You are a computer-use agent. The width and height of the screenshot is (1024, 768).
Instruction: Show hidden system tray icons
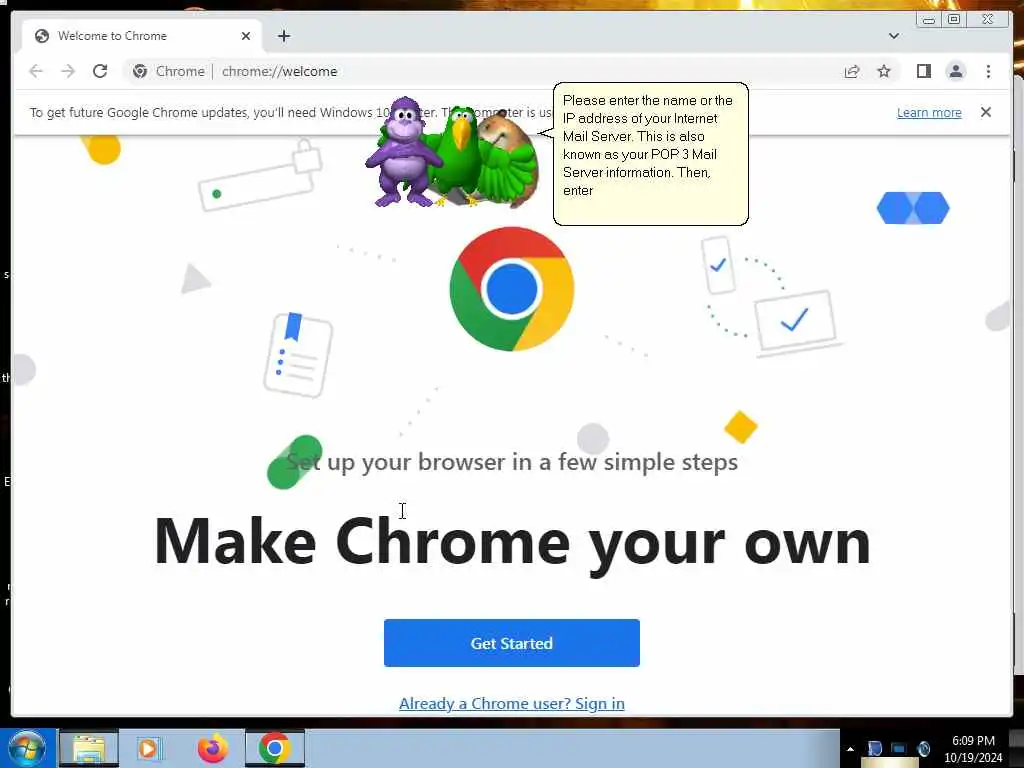(850, 749)
